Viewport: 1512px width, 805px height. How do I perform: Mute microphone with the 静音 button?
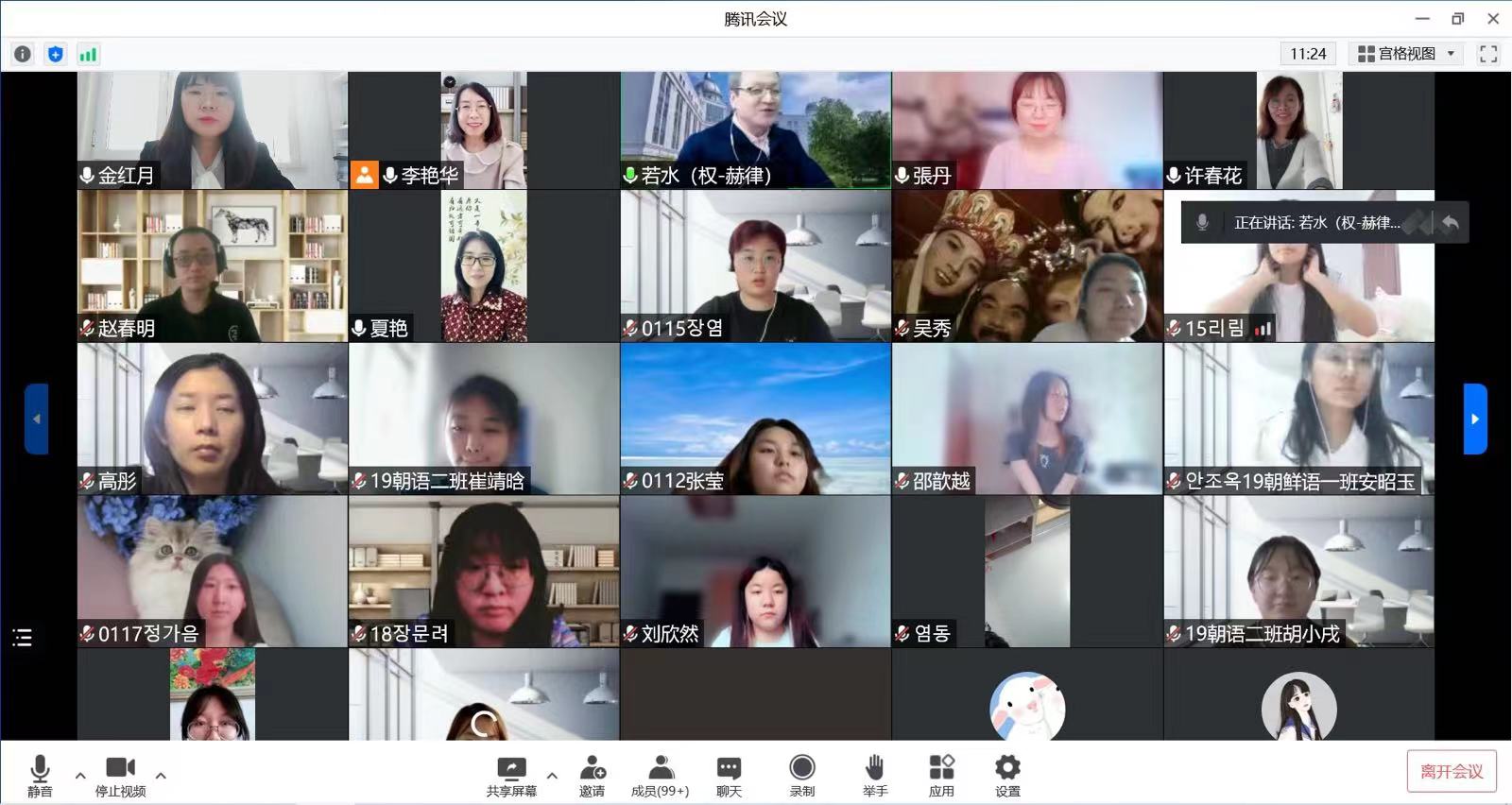click(x=40, y=775)
